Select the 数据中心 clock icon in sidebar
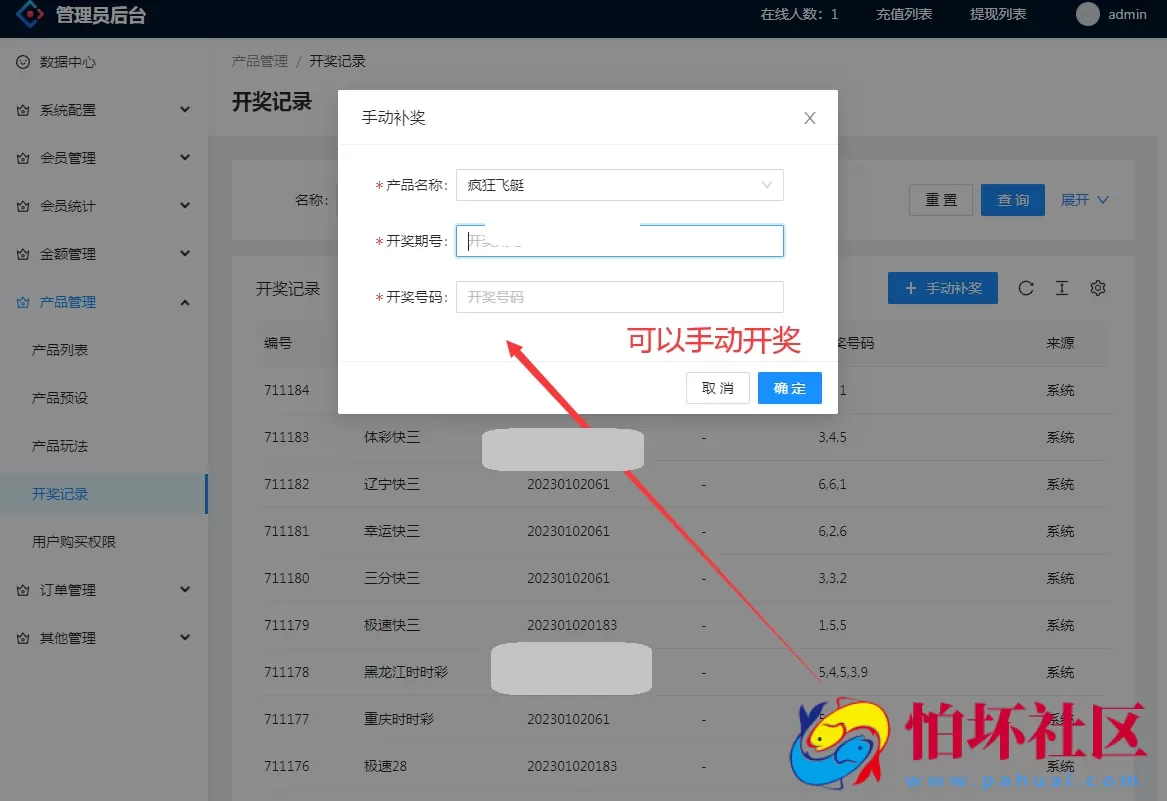The width and height of the screenshot is (1167, 801). pos(22,62)
